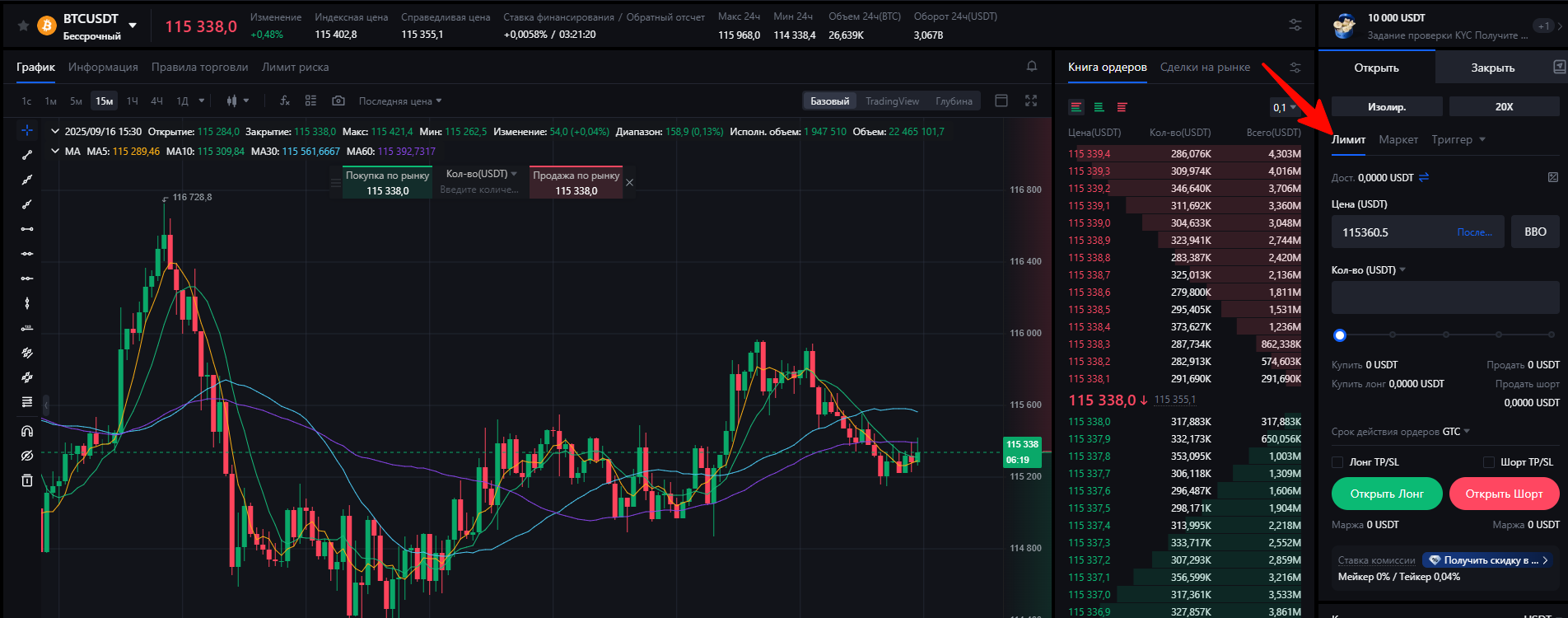
Task: Switch chart mode to Глубина
Action: click(954, 101)
